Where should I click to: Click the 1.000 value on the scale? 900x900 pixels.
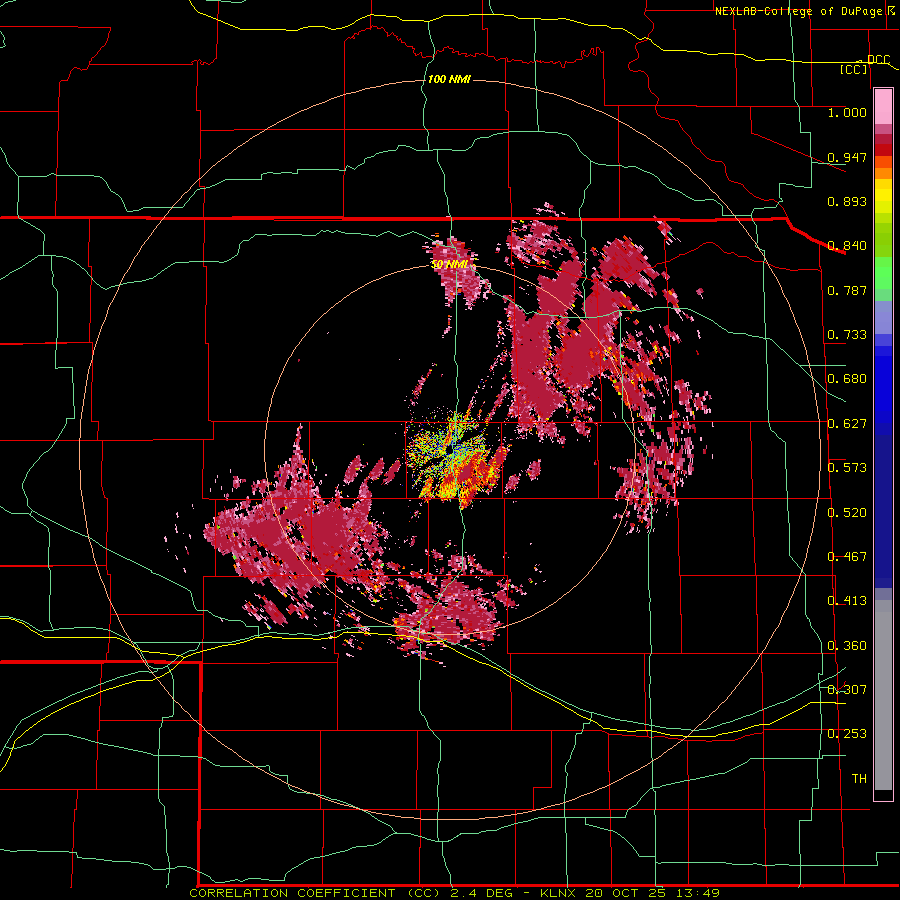click(847, 112)
